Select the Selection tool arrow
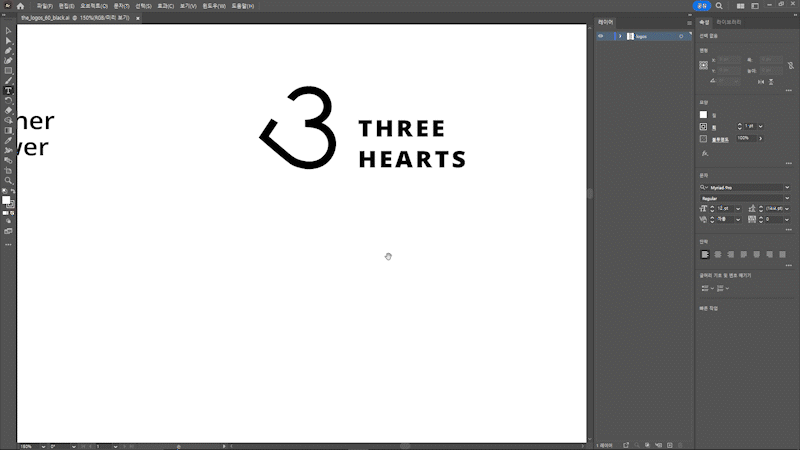This screenshot has height=450, width=800. (x=8, y=31)
